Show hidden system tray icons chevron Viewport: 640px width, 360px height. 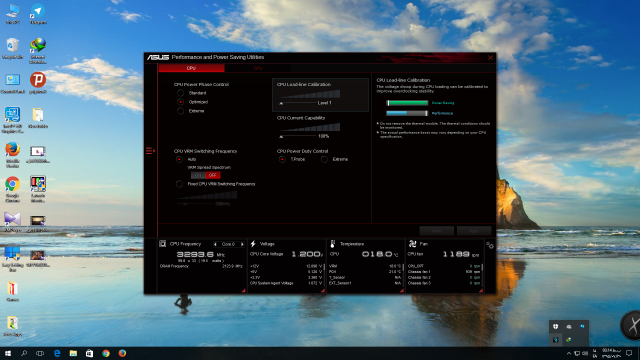(x=569, y=353)
